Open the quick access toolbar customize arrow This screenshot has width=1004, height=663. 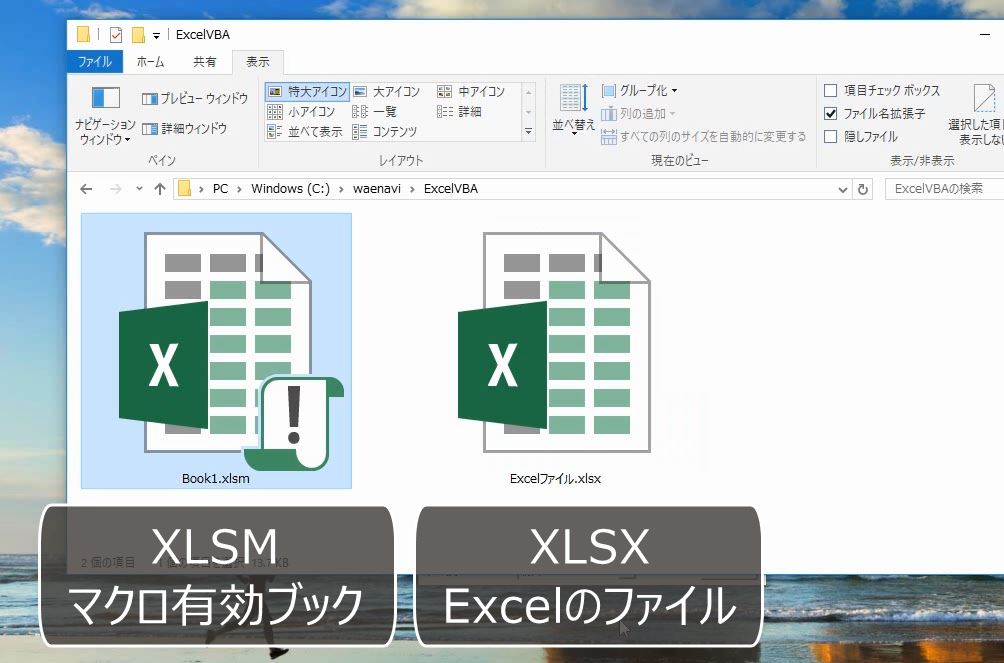pyautogui.click(x=156, y=36)
